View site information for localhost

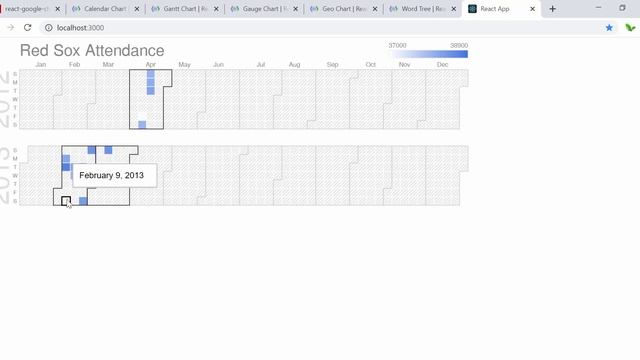(x=49, y=27)
